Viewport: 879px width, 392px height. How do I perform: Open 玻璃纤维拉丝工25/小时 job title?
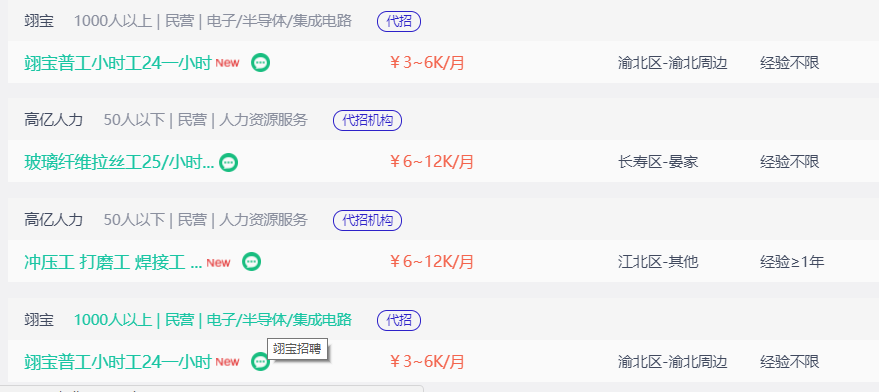pos(119,162)
